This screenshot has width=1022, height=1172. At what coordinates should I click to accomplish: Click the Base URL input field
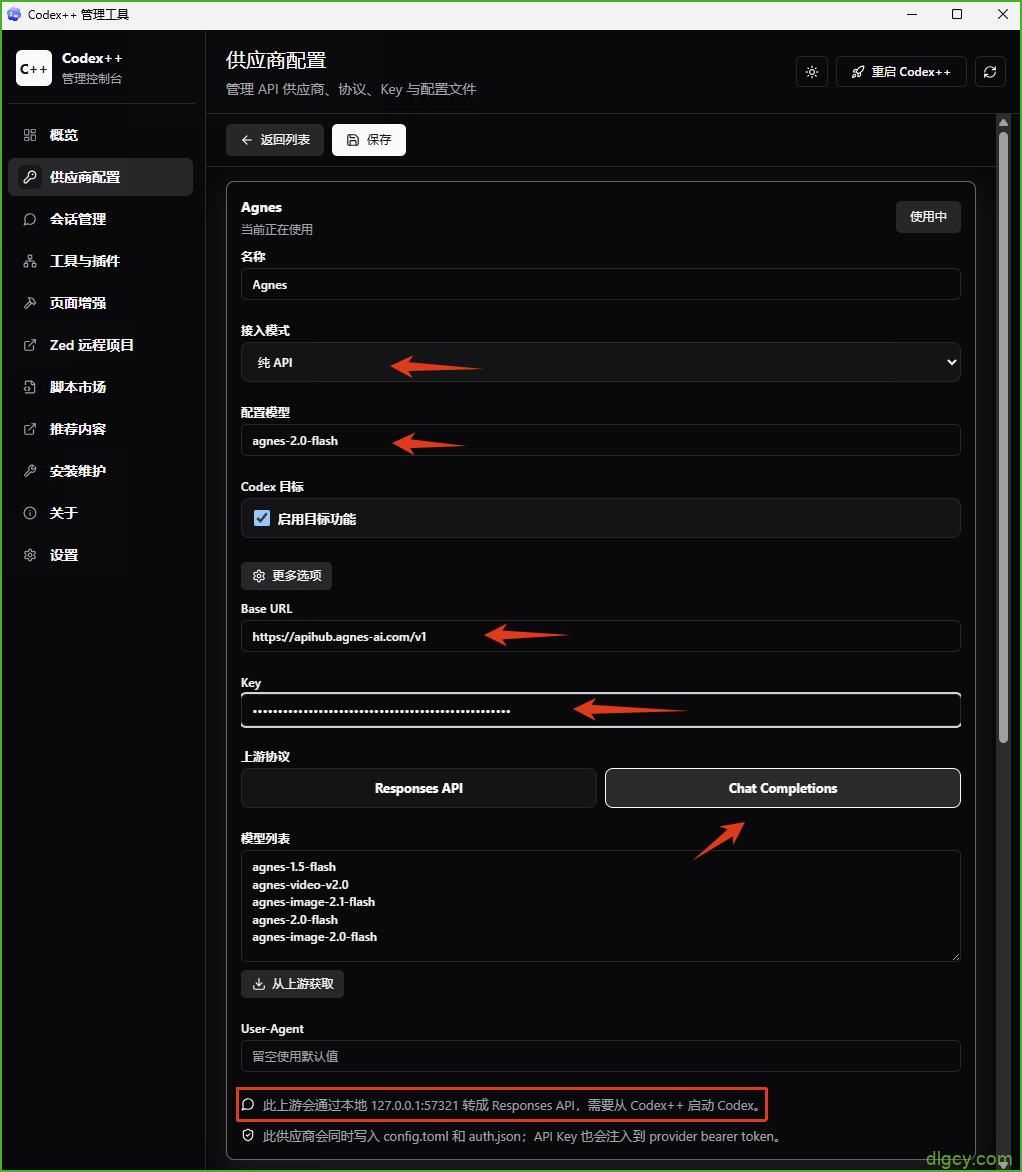pos(600,636)
